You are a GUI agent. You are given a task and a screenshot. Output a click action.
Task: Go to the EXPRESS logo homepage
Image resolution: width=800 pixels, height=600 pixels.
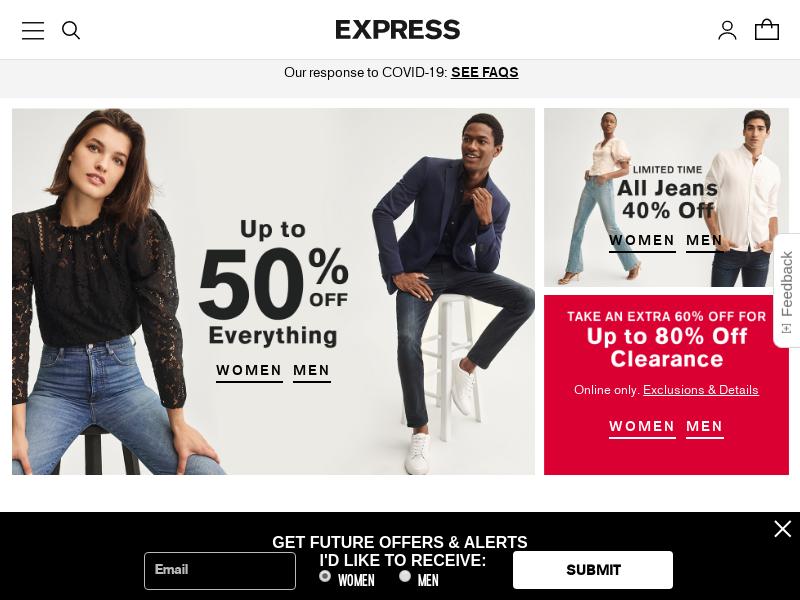tap(397, 30)
